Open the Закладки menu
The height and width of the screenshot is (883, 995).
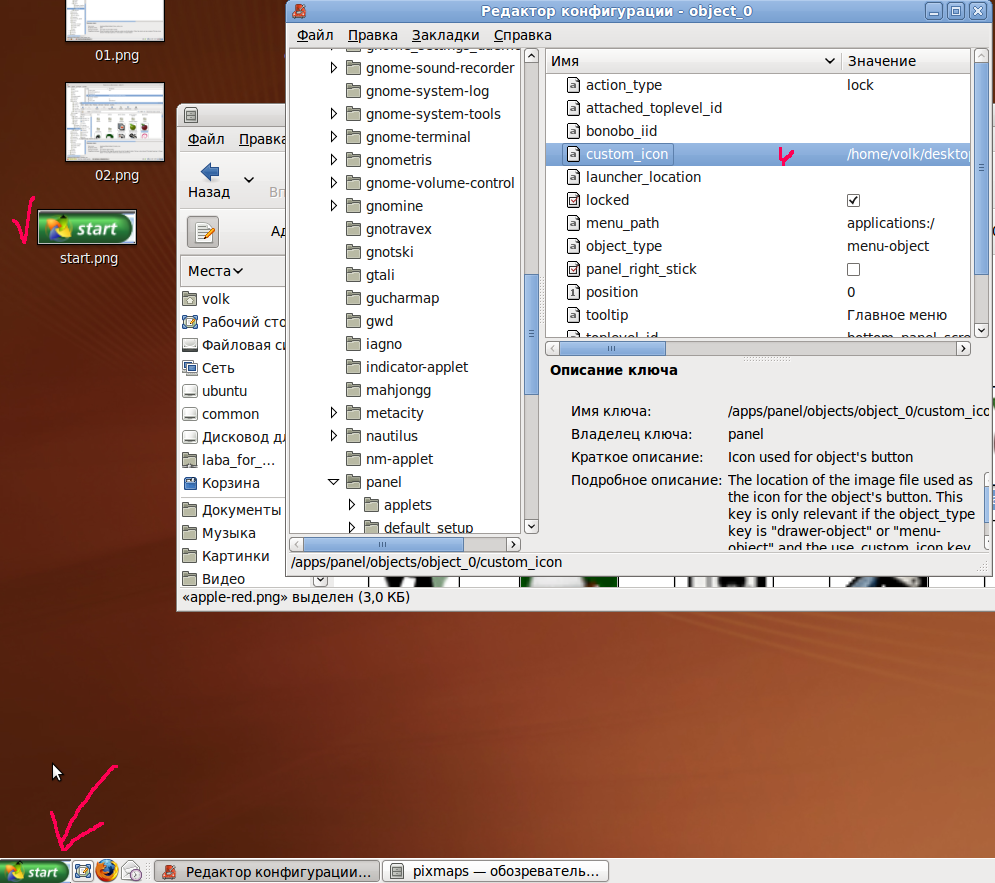tap(445, 35)
